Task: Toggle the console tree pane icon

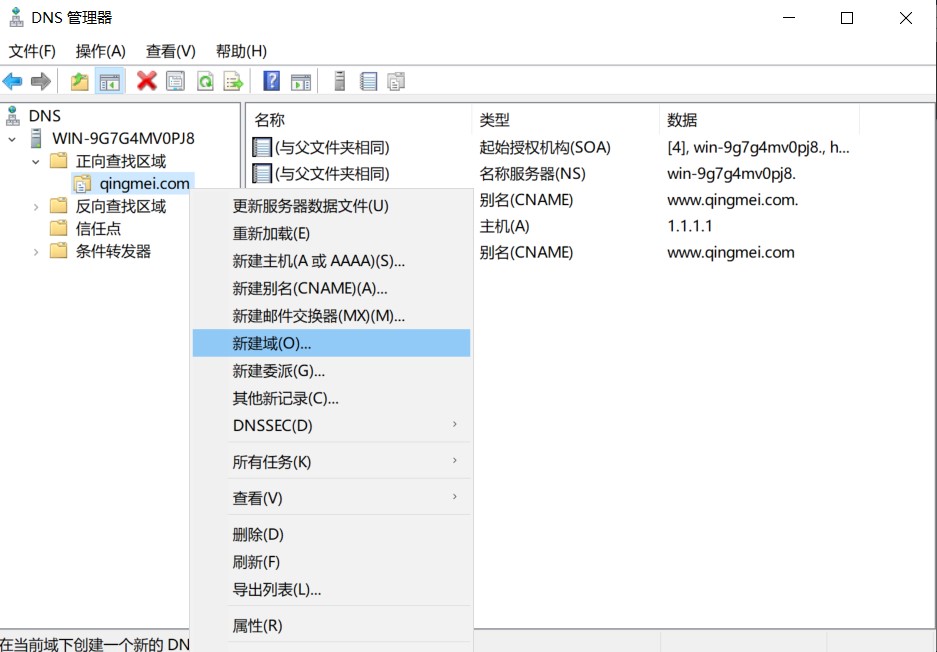Action: 109,81
